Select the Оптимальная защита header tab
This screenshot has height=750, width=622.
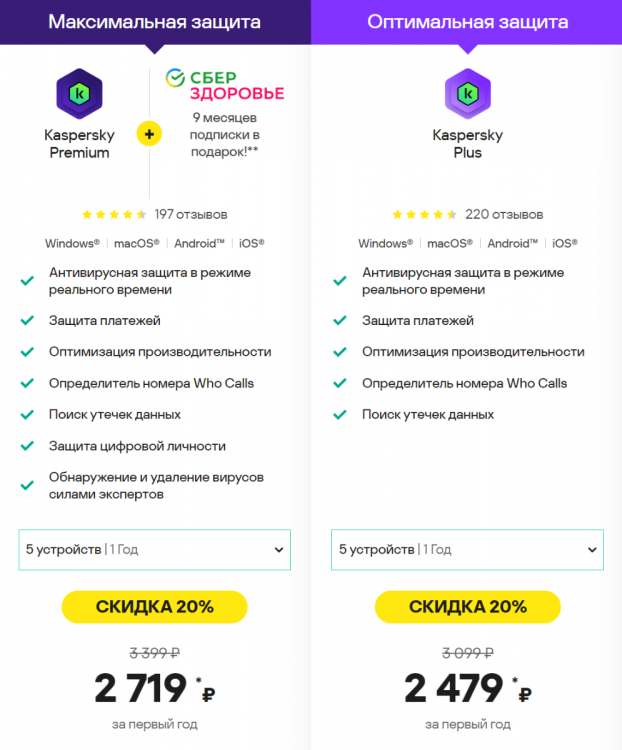click(x=466, y=22)
